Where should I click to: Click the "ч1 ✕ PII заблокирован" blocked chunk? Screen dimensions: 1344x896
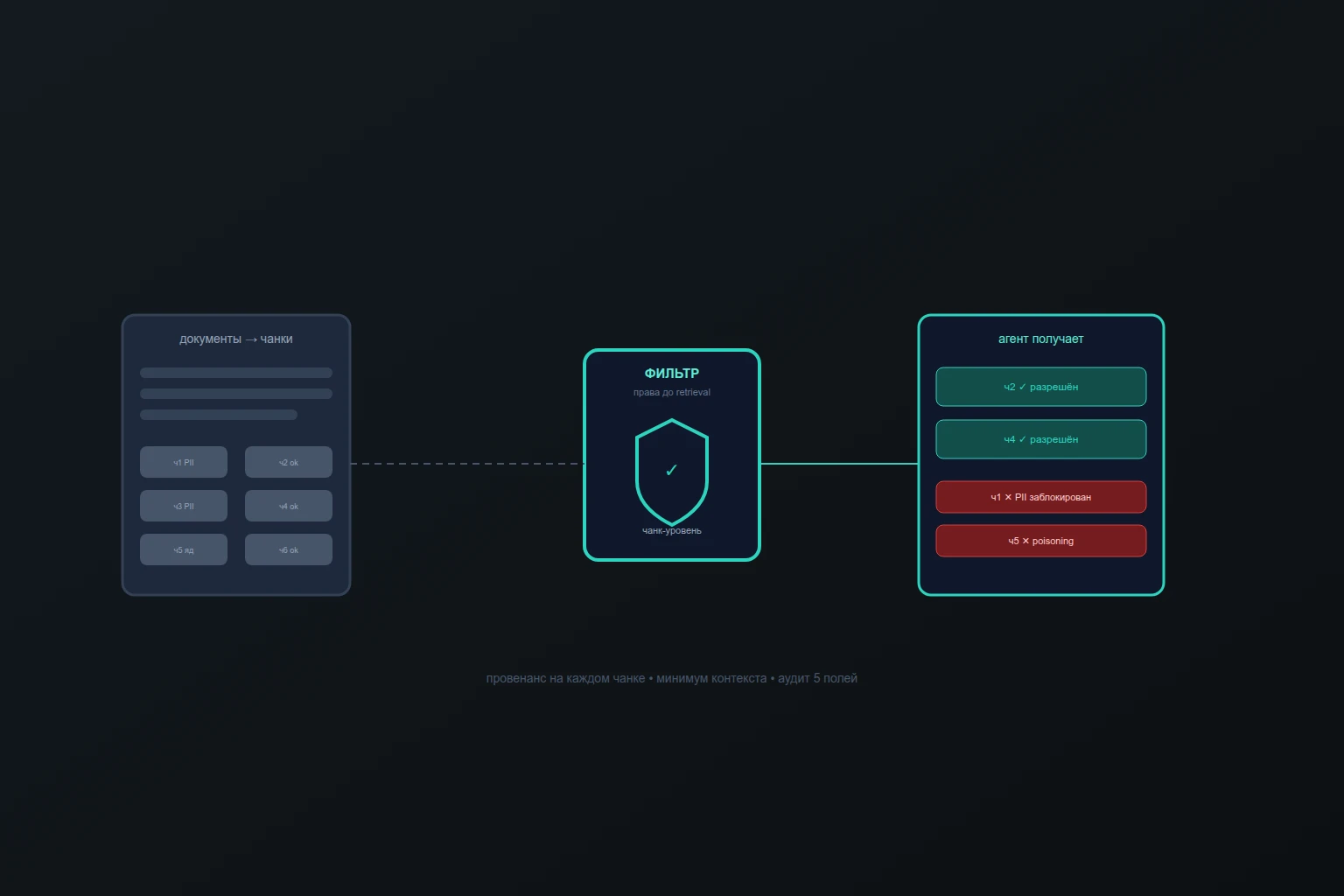click(x=1041, y=497)
